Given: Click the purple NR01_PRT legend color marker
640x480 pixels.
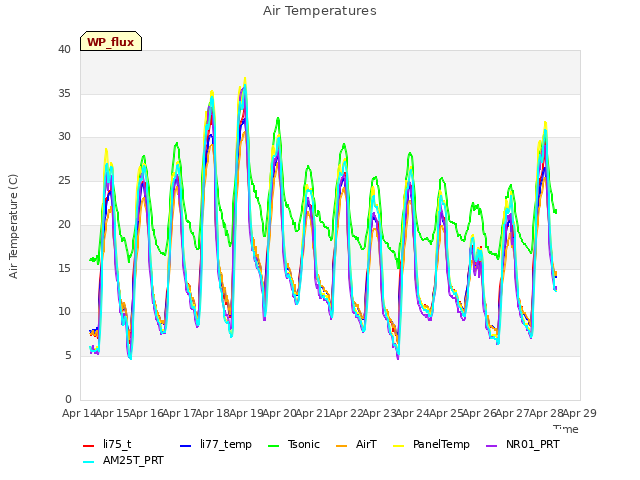Looking at the screenshot, I should (492, 446).
